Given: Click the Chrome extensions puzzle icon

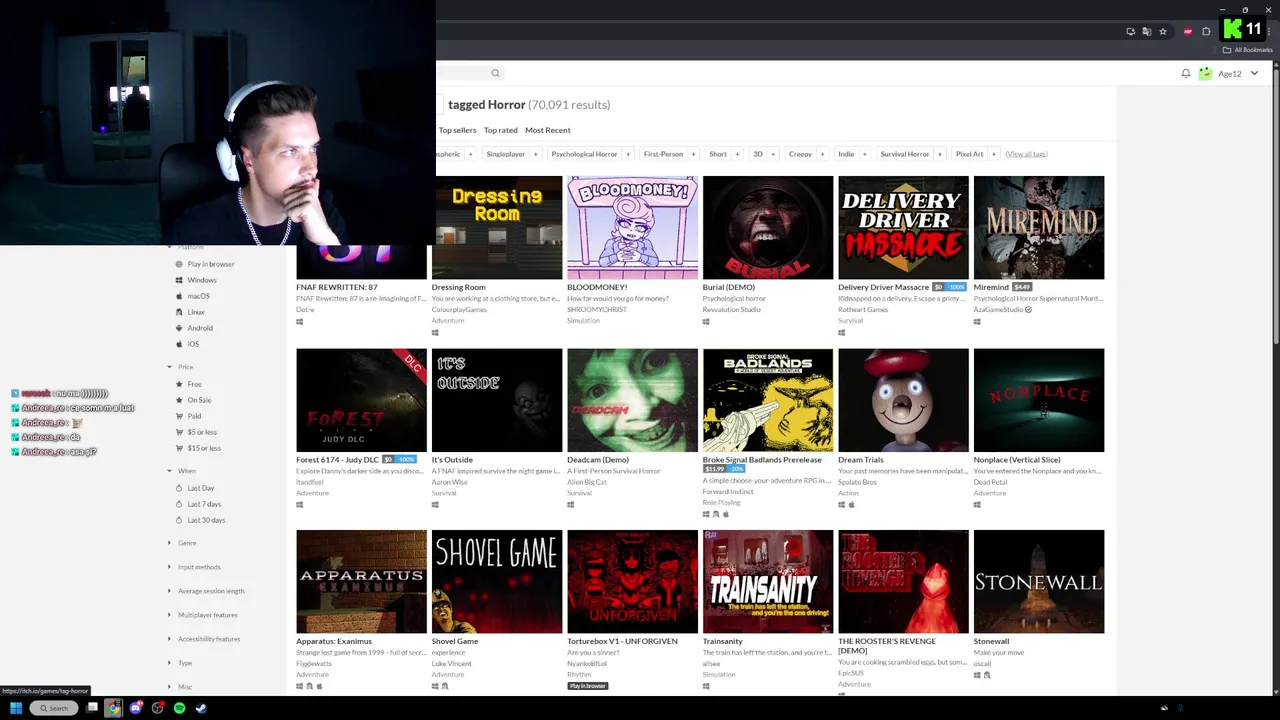Looking at the screenshot, I should point(1206,31).
